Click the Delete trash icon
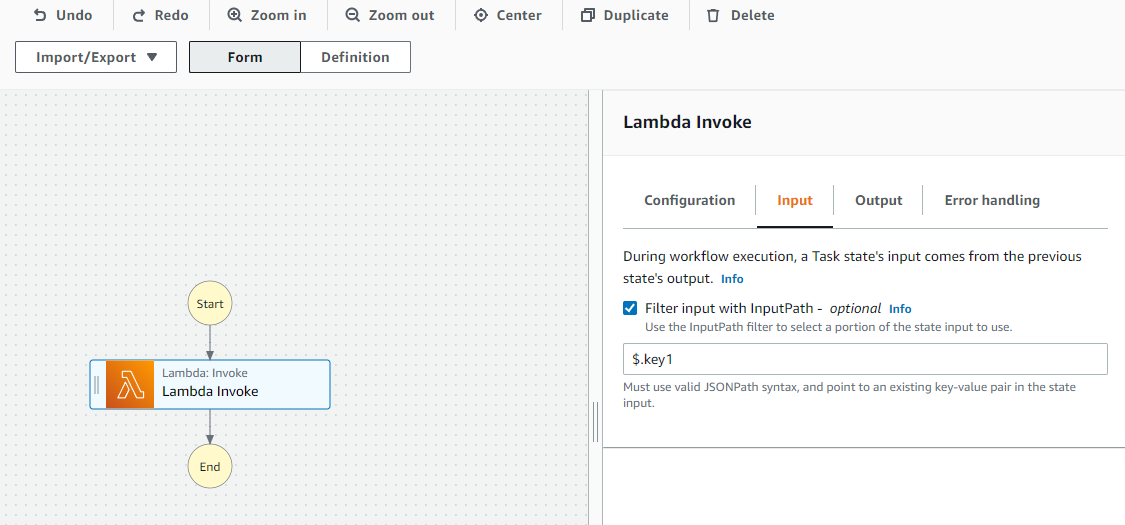This screenshot has width=1125, height=525. pos(713,15)
